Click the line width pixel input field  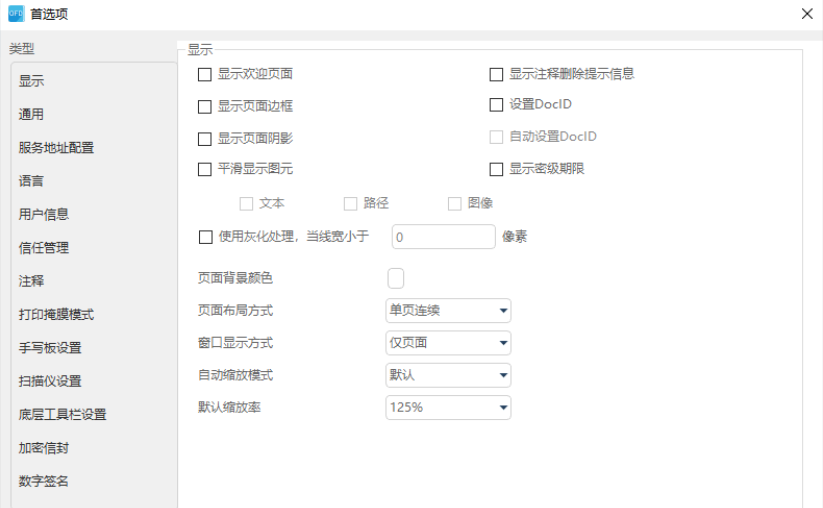click(x=444, y=237)
